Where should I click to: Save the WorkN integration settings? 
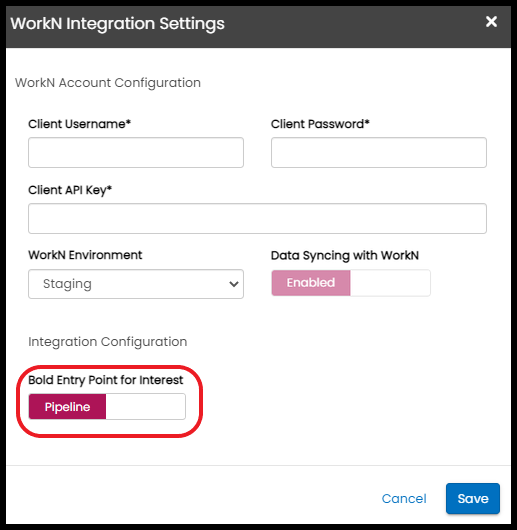click(473, 499)
